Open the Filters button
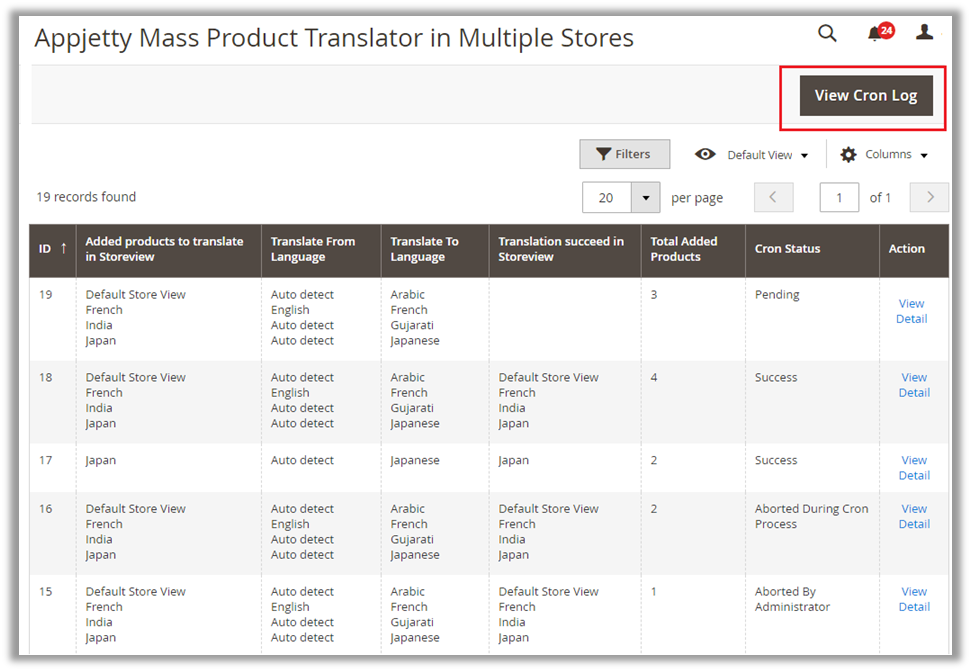This screenshot has width=971, height=671. pyautogui.click(x=624, y=154)
